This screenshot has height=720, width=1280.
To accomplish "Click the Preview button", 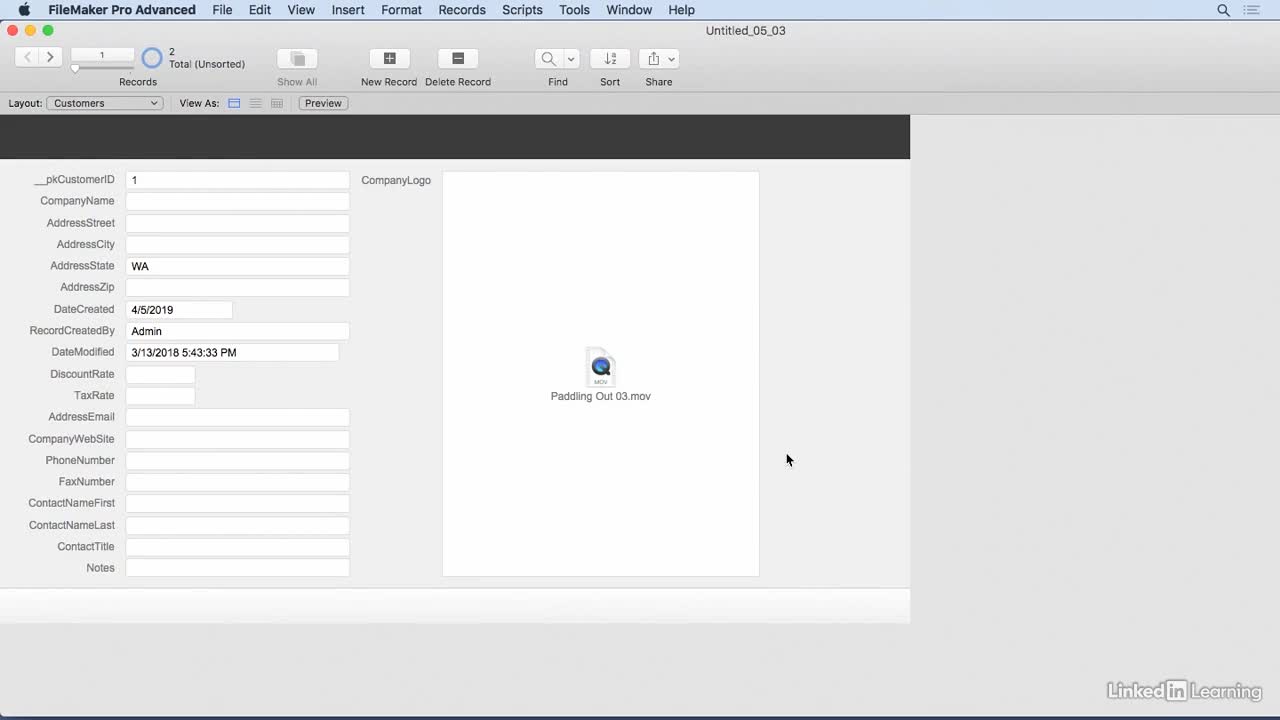I will coord(323,103).
